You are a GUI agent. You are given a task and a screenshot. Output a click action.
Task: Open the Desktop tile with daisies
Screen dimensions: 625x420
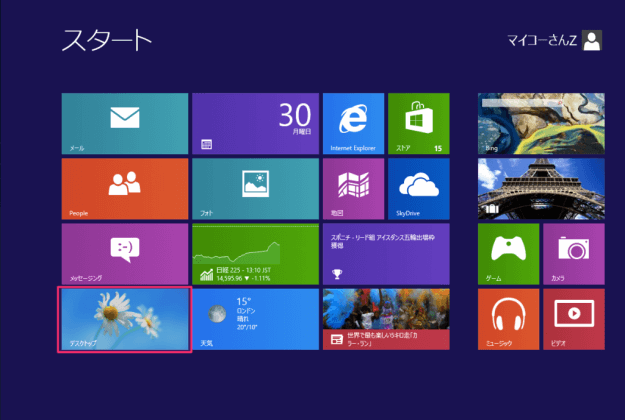click(x=125, y=319)
